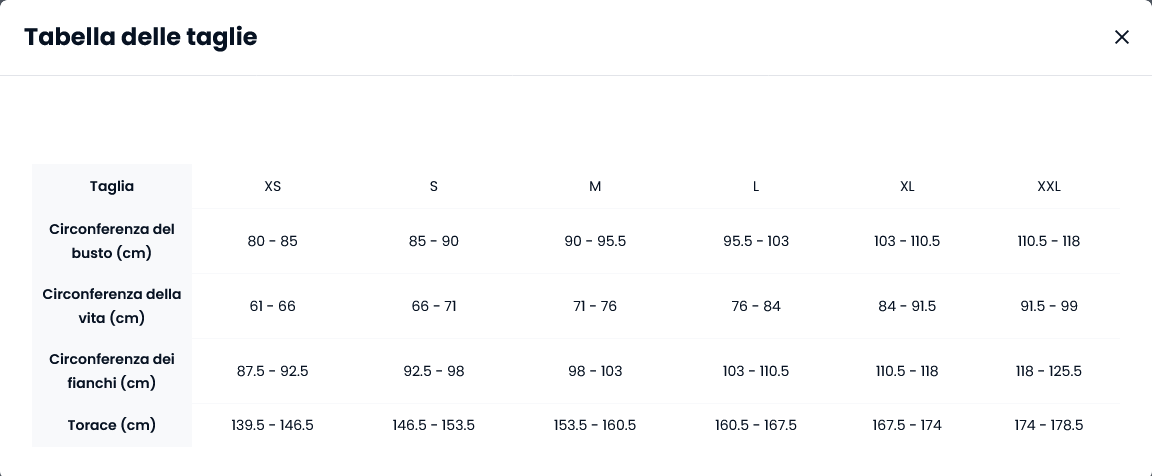Click the 103 - 110.5 hips value

(756, 371)
